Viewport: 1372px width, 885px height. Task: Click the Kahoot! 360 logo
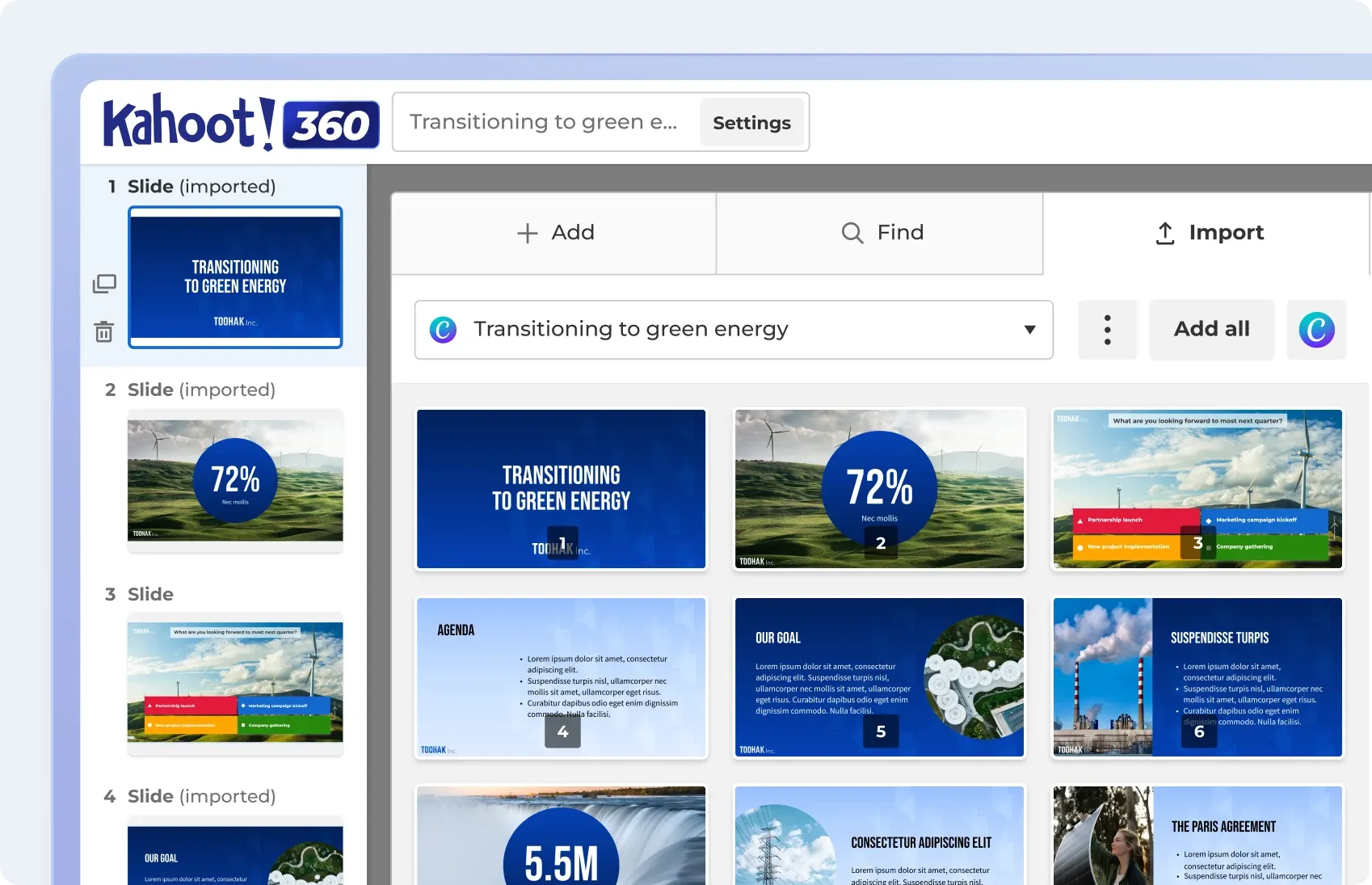point(241,122)
